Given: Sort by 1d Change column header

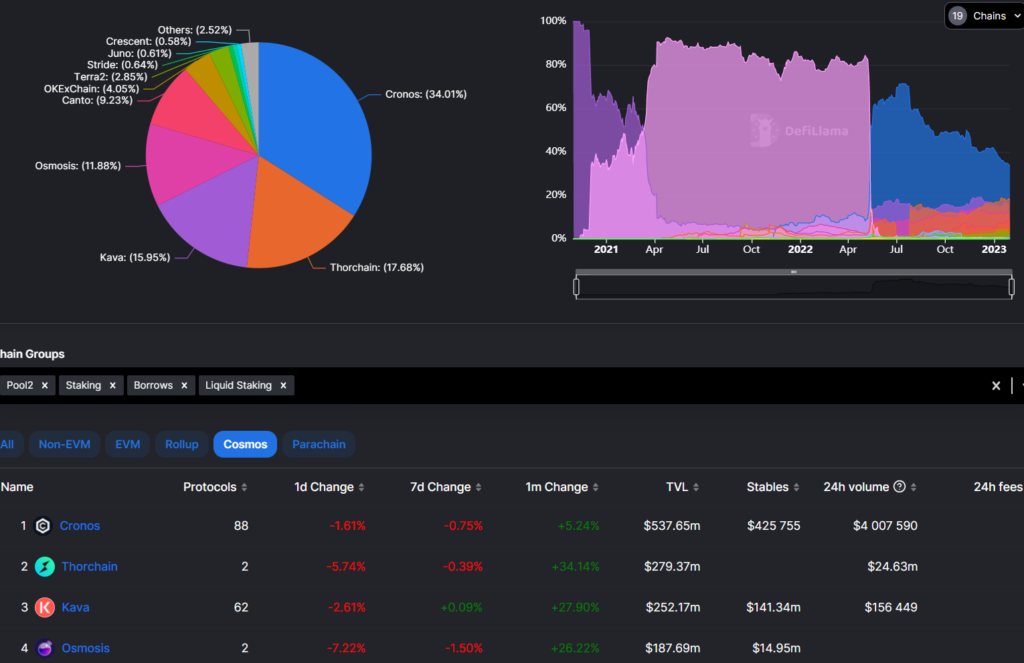Looking at the screenshot, I should [323, 487].
